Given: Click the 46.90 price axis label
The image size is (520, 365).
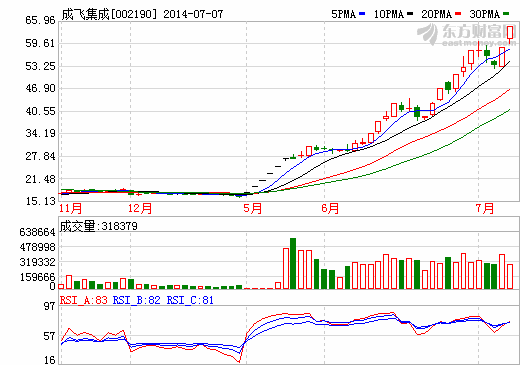Looking at the screenshot, I should [x=40, y=89].
